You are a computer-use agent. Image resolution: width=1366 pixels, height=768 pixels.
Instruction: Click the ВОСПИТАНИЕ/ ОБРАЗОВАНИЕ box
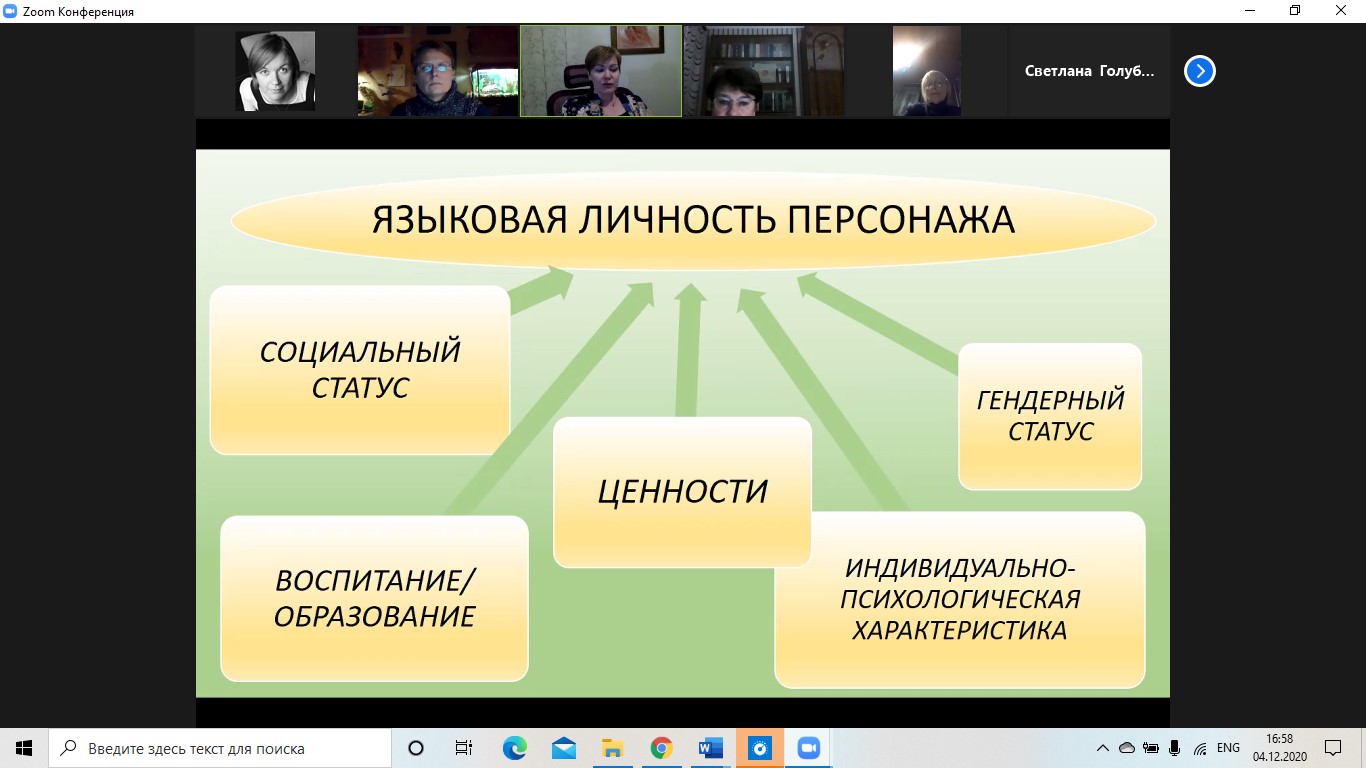[374, 598]
